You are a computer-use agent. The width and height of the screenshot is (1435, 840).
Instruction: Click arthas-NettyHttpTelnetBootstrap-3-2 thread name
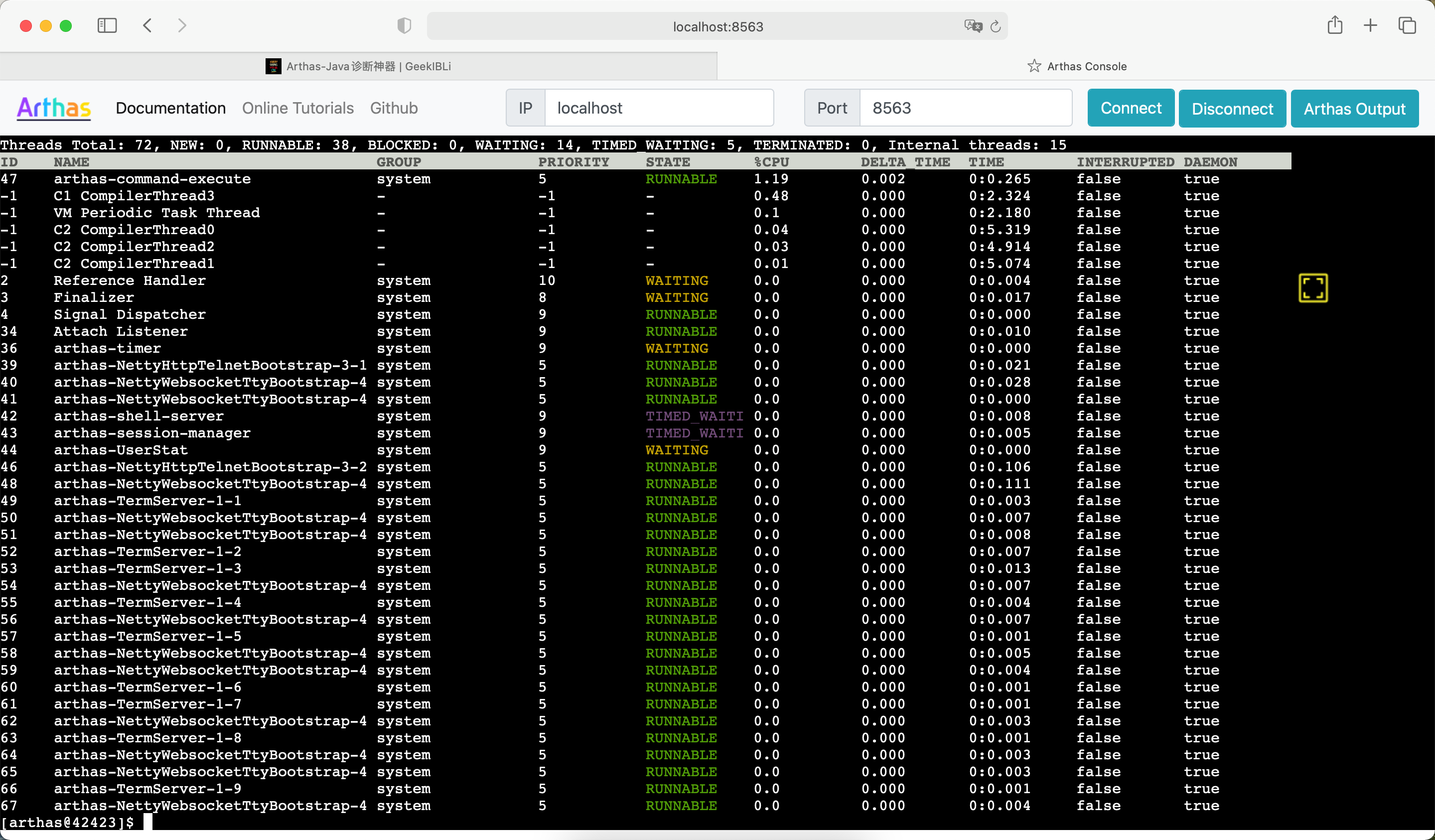(210, 467)
